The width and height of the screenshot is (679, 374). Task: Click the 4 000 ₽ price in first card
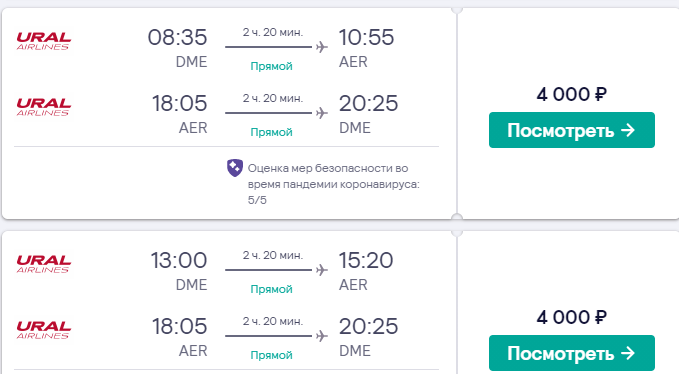tap(572, 94)
